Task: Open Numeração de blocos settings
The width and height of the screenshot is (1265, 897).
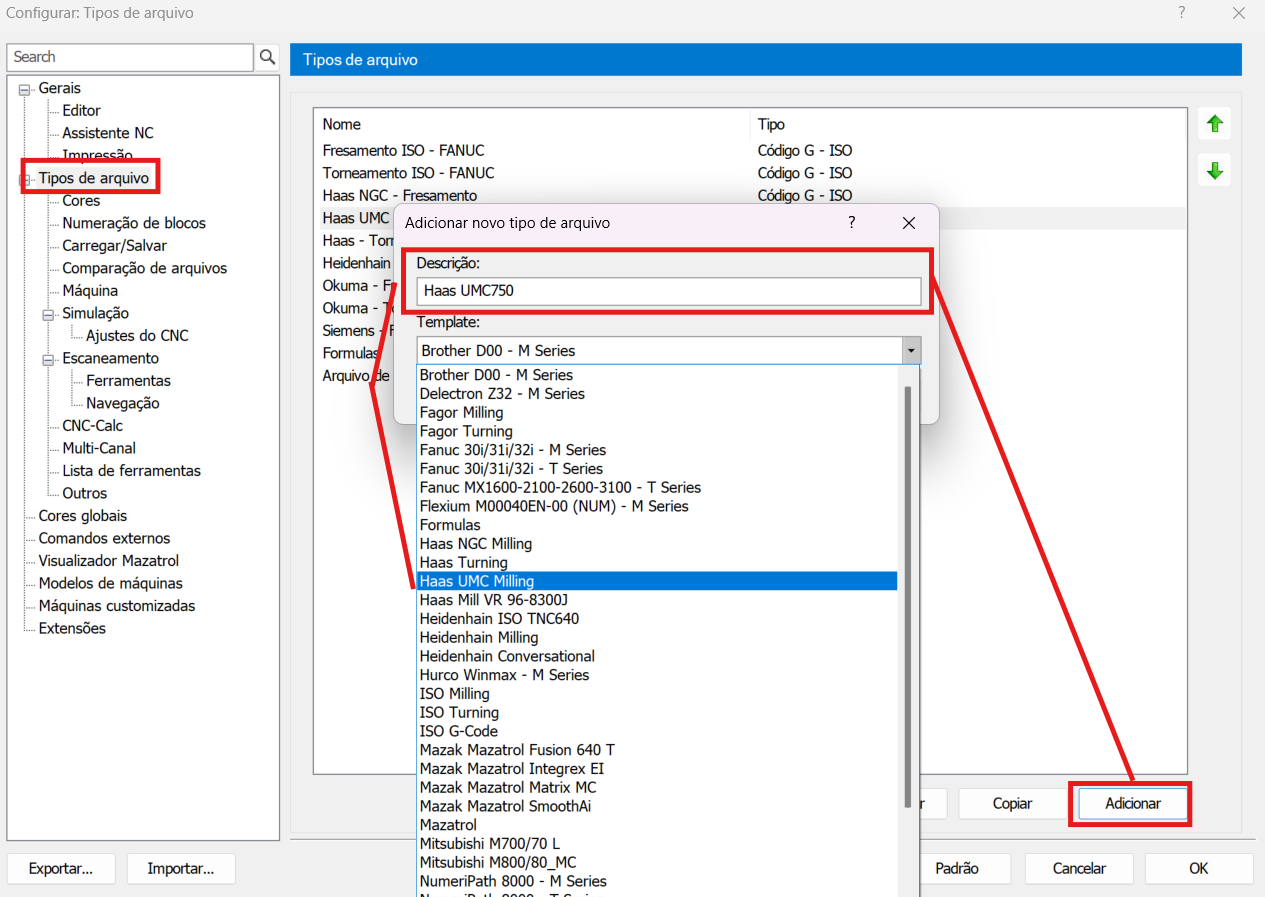Action: (134, 224)
